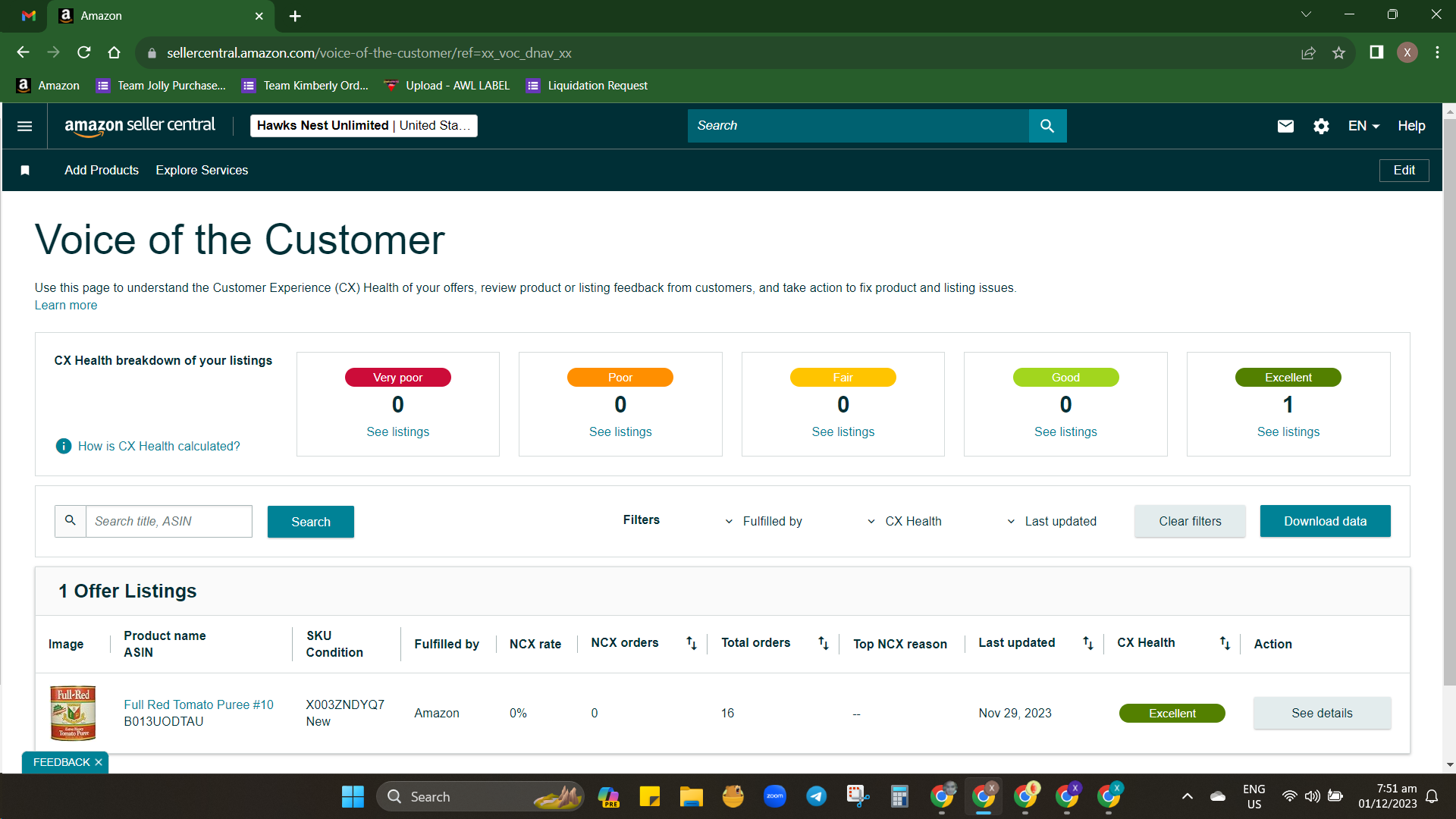
Task: Open the Team Kimberly Ord bookmark
Action: 305,86
